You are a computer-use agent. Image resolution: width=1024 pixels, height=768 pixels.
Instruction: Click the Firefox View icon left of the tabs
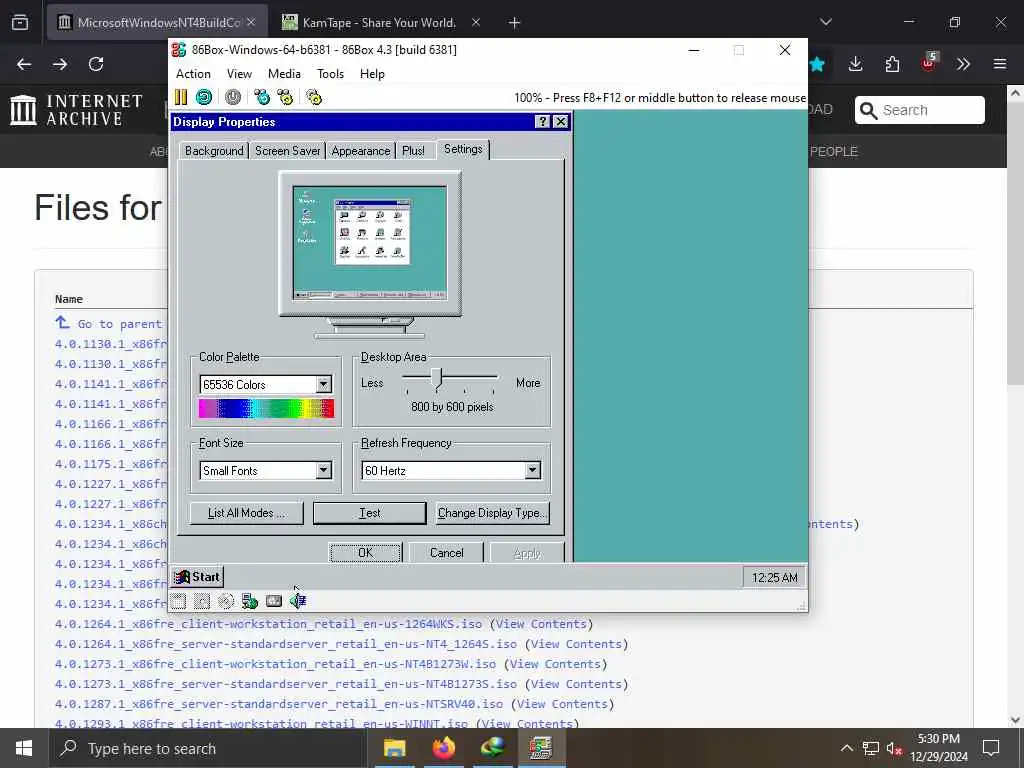[20, 23]
